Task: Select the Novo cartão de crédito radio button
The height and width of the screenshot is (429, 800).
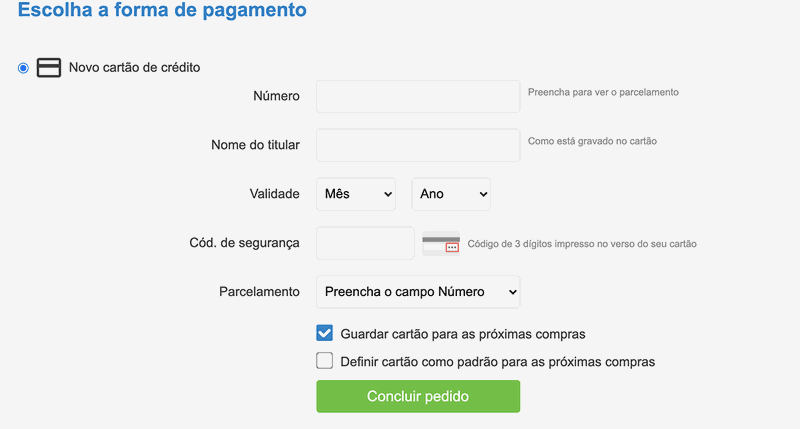Action: click(23, 68)
